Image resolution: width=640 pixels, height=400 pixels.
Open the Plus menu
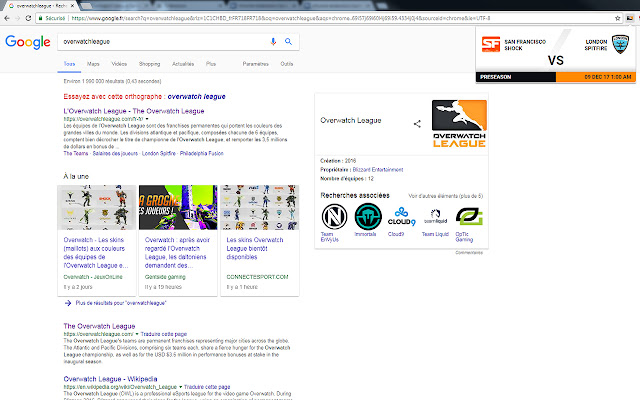211,64
